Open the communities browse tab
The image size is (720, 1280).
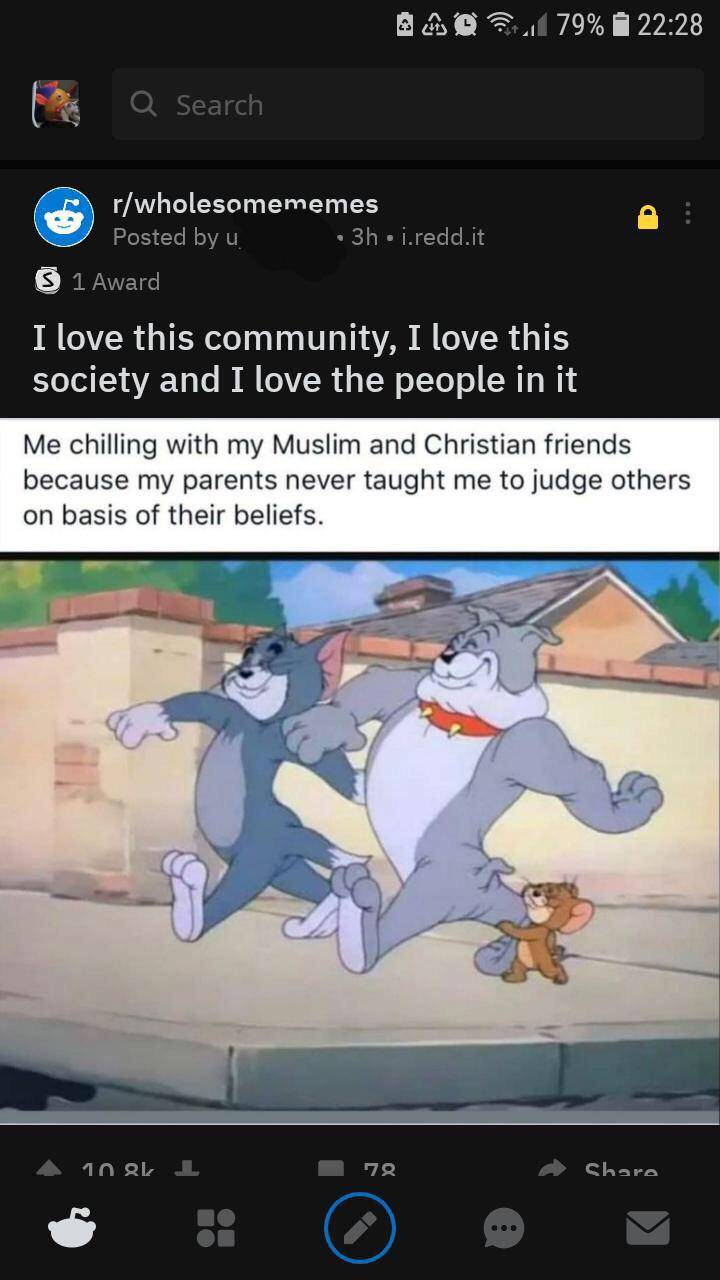pos(216,1228)
